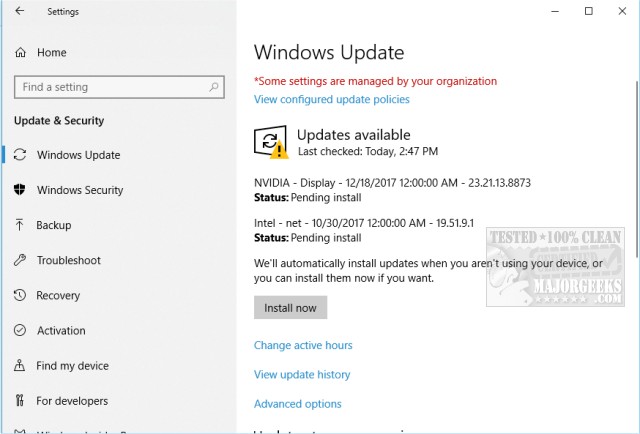Click the NVIDIA Display update entry
This screenshot has width=640, height=434.
(392, 183)
